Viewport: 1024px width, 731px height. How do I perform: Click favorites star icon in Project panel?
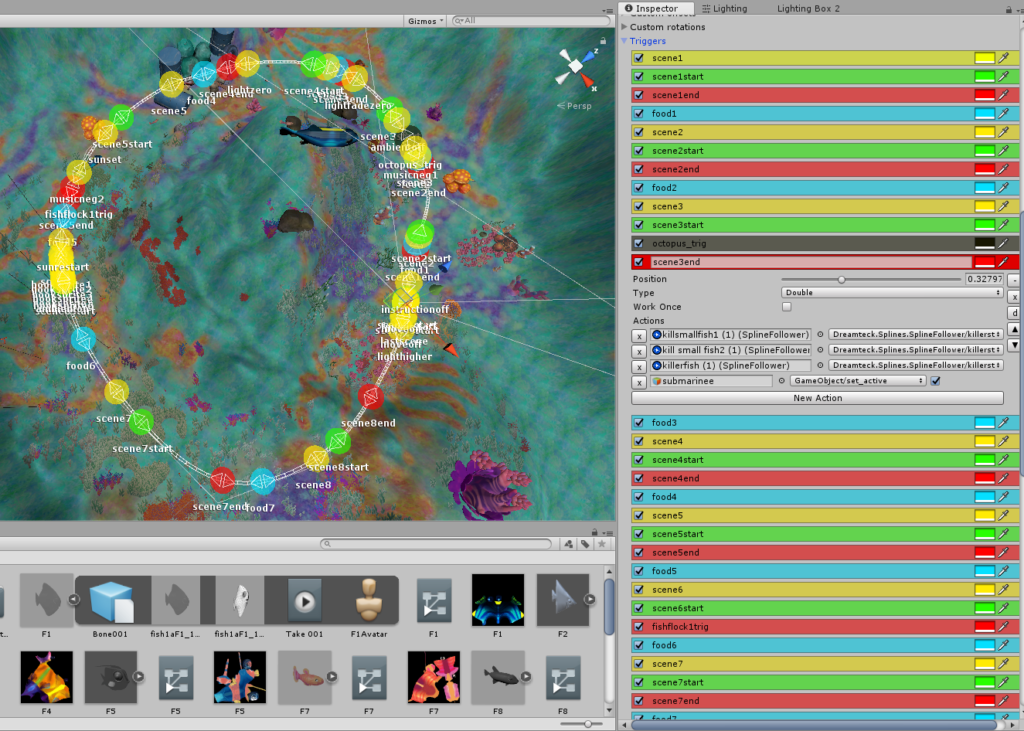[601, 544]
